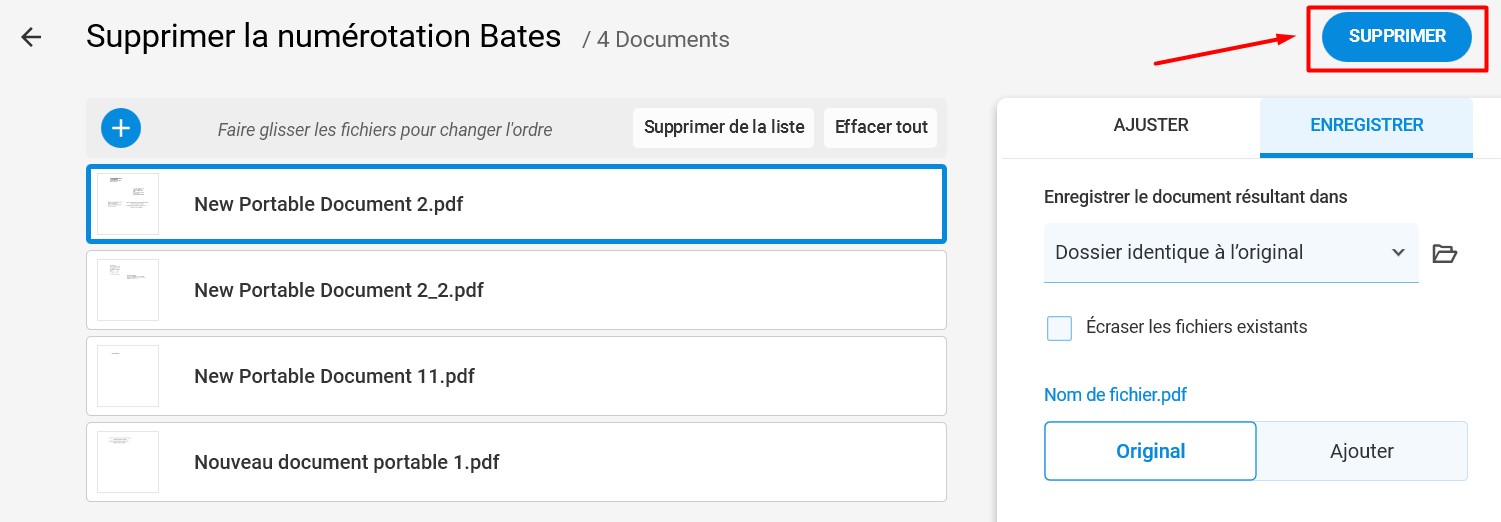Select New Portable Document 2_2.pdf row

tap(516, 290)
